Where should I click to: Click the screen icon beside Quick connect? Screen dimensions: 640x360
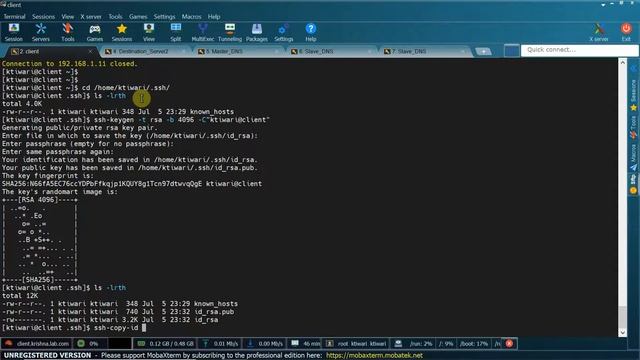511,51
